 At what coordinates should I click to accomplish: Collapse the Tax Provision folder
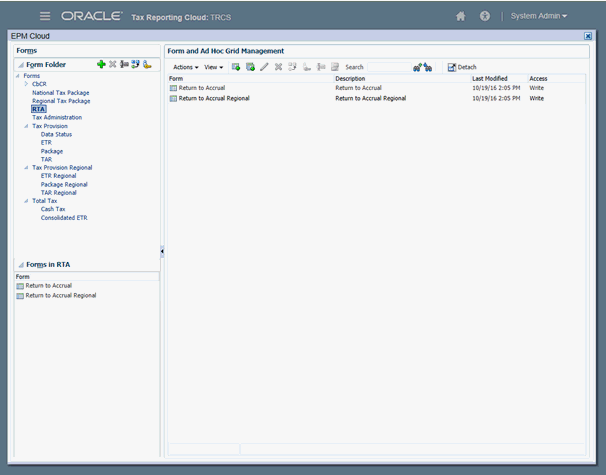[26, 126]
